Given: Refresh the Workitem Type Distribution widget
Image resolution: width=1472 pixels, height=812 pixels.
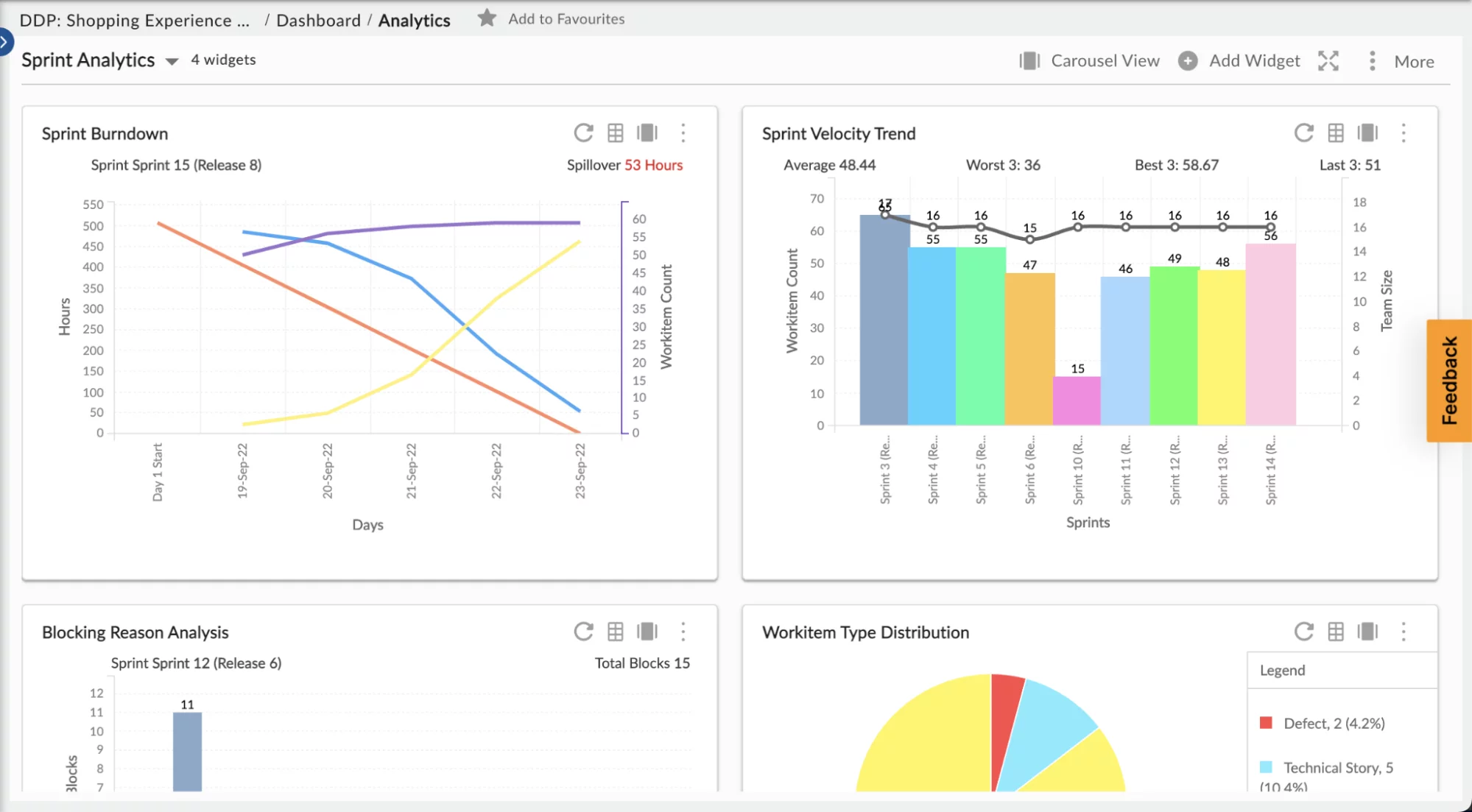Looking at the screenshot, I should tap(1303, 632).
